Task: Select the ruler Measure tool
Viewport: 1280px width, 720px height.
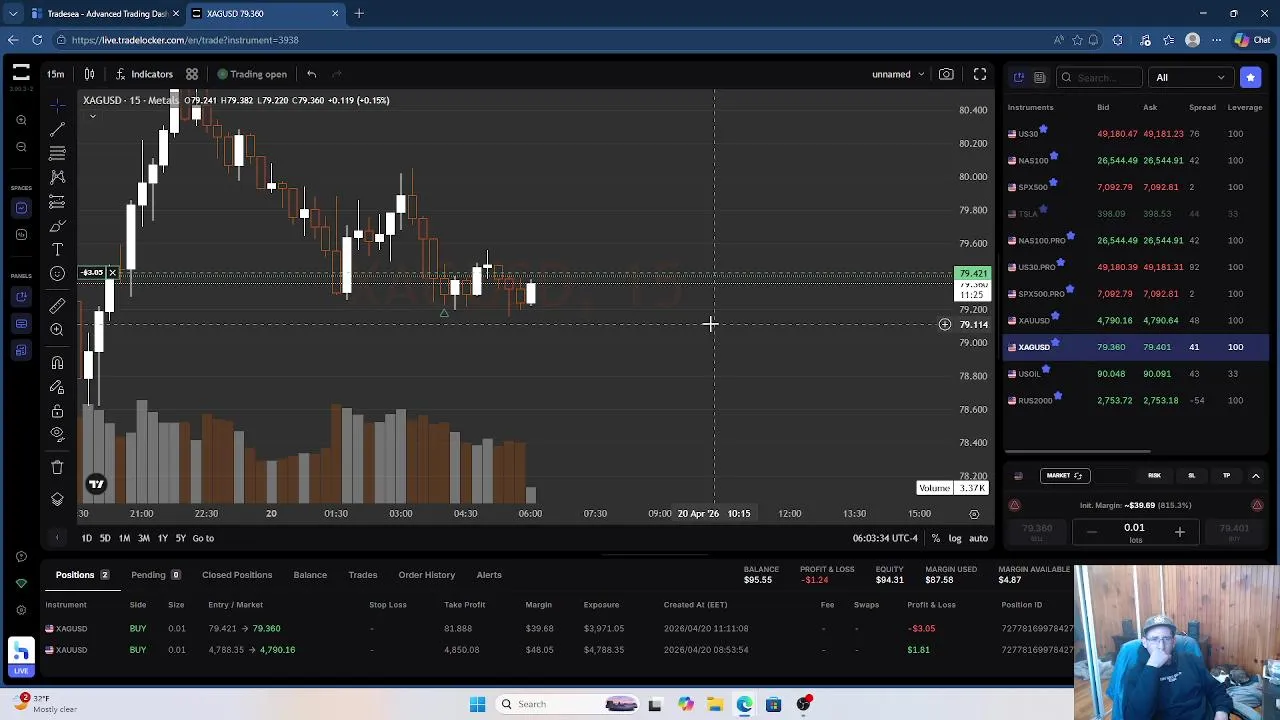Action: [x=57, y=305]
